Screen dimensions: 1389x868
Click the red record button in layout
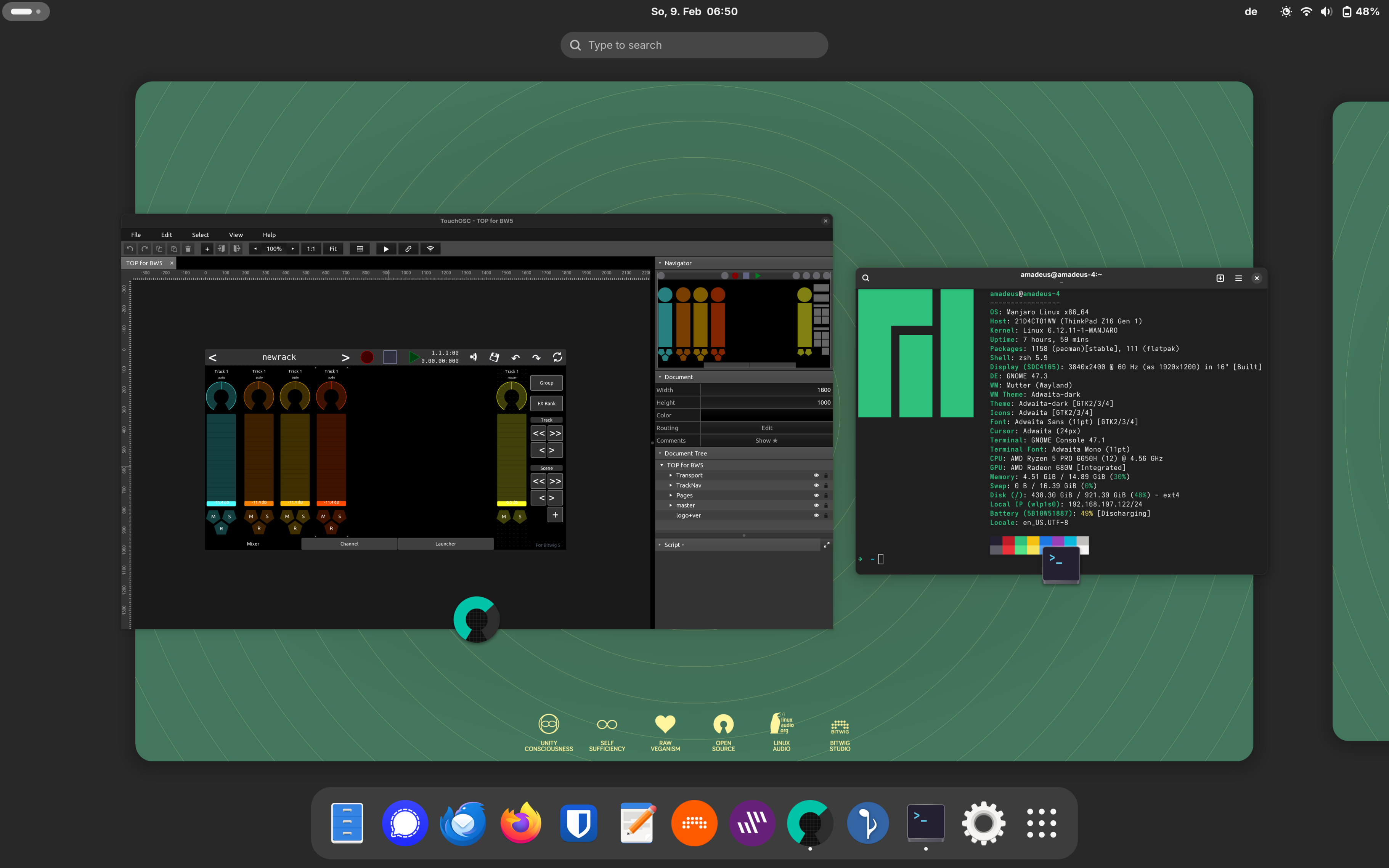pyautogui.click(x=367, y=357)
